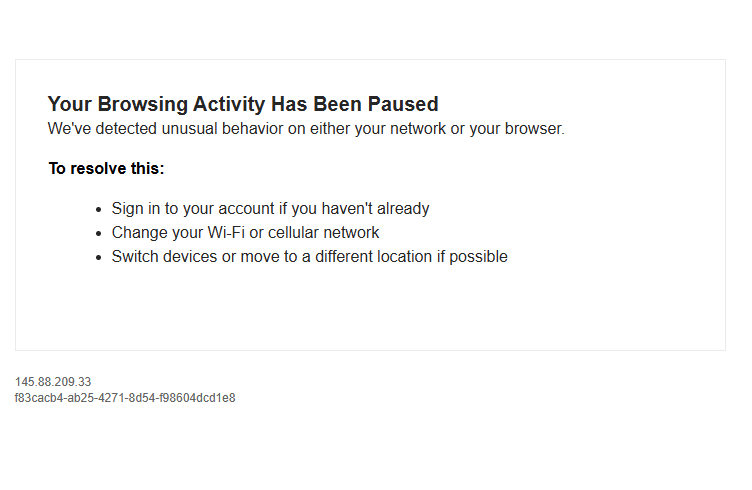
Task: Click the bullet dot before "Change your Wi-Fi"
Action: tap(98, 234)
